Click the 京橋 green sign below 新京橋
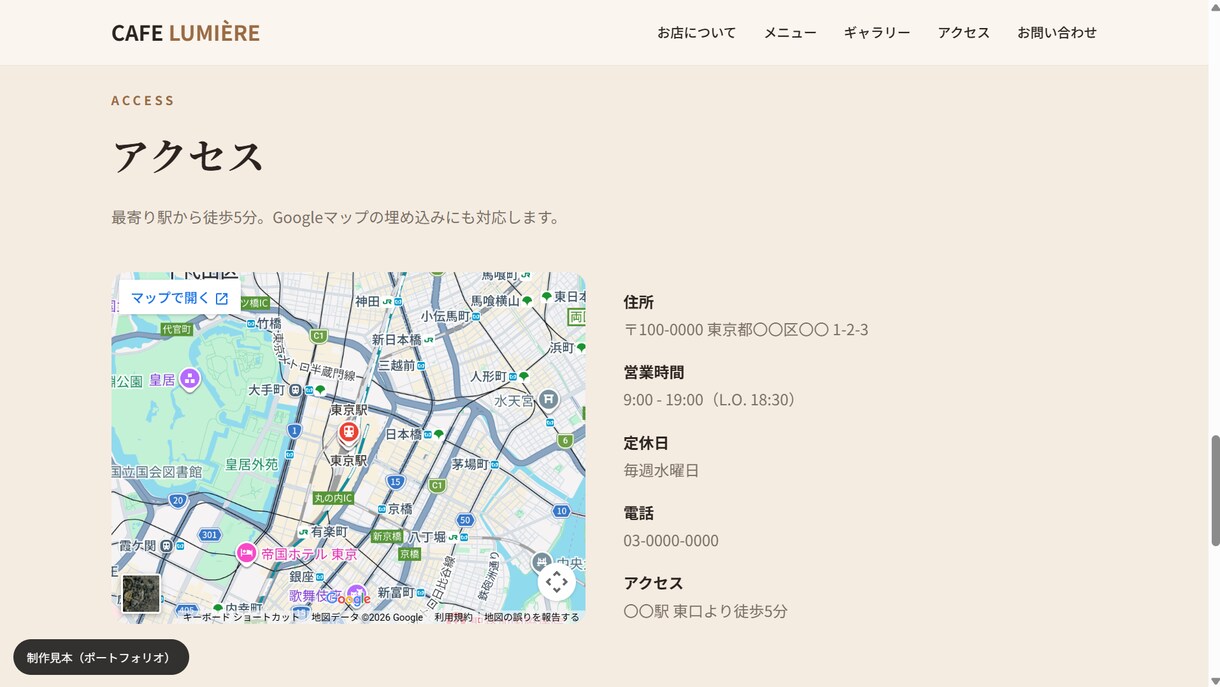 pyautogui.click(x=409, y=553)
